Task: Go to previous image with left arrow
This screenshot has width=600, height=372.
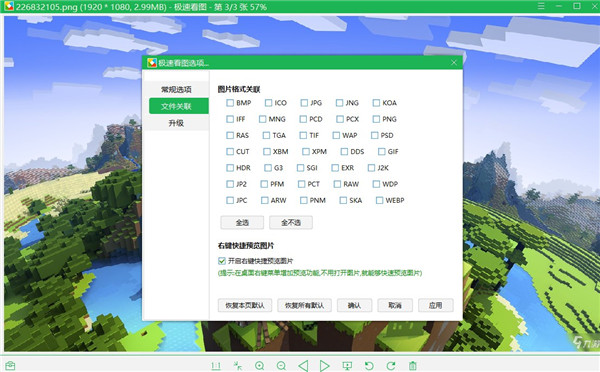Action: tap(303, 366)
